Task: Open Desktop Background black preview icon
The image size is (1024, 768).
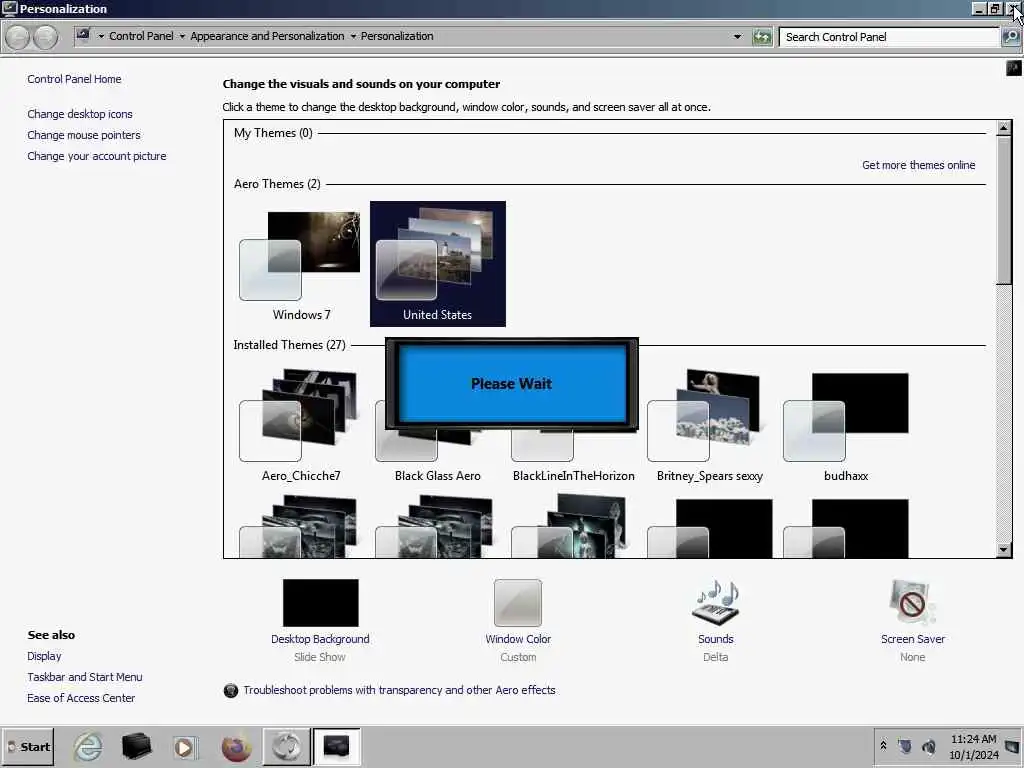Action: 321,603
